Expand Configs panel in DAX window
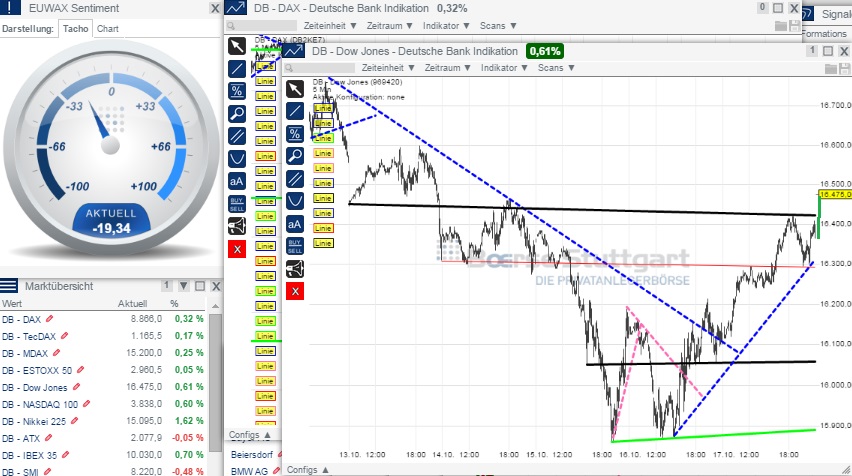Screen dimensions: 852x476 [250, 435]
